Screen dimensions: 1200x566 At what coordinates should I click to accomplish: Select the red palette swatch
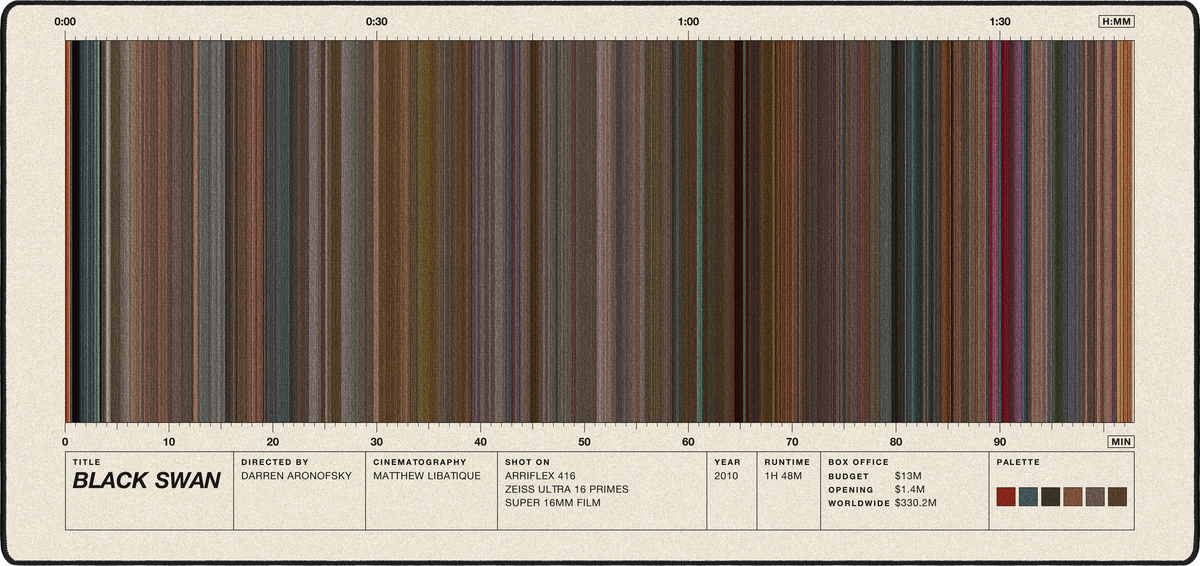pyautogui.click(x=1007, y=497)
